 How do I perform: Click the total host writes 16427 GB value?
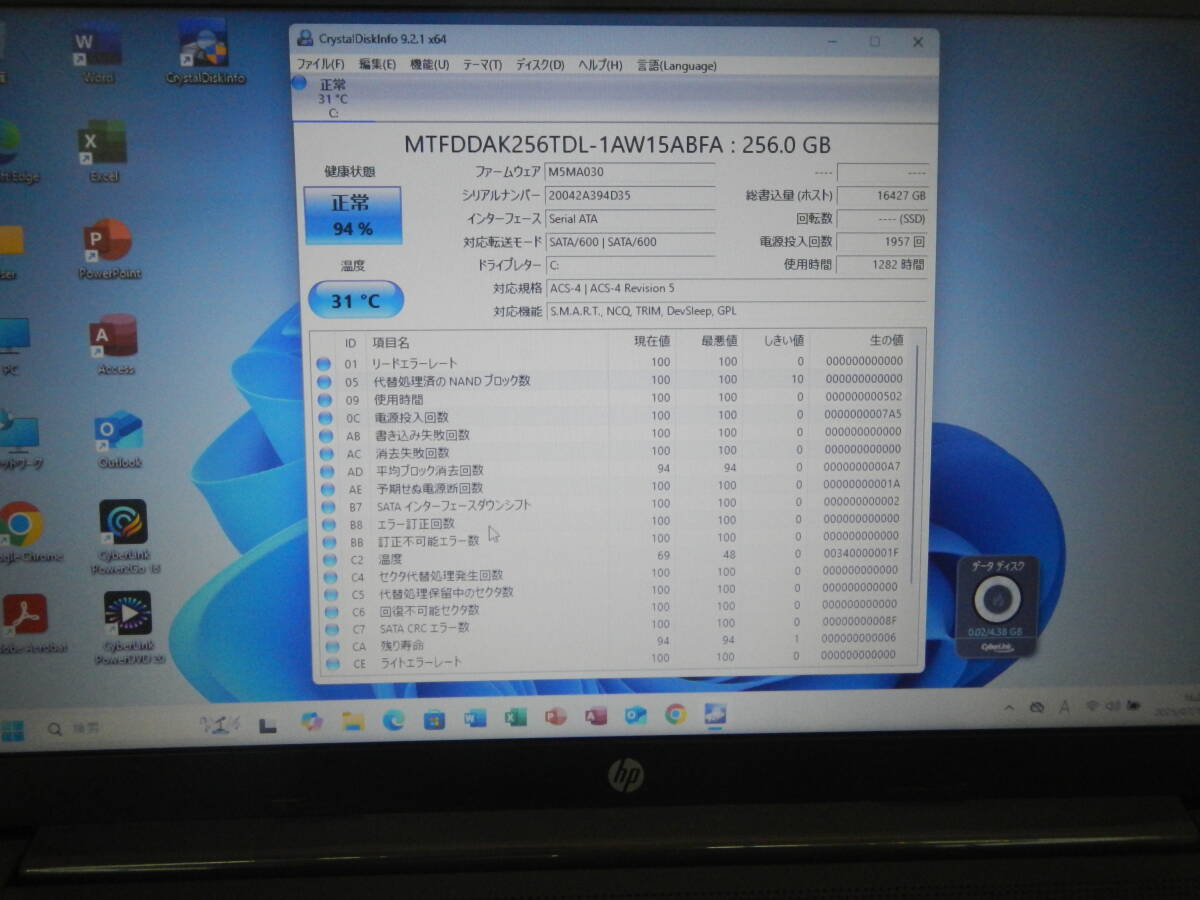coord(882,196)
